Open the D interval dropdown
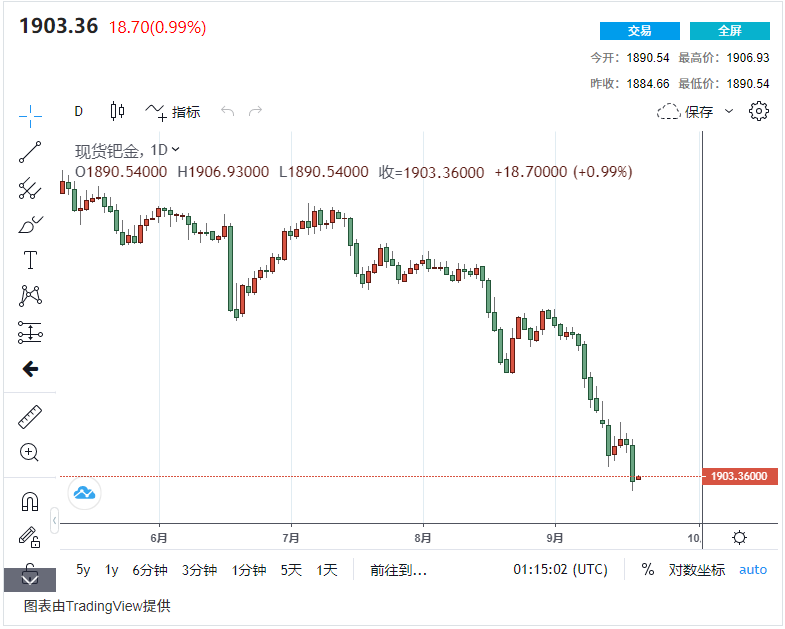Image resolution: width=785 pixels, height=629 pixels. coord(79,111)
